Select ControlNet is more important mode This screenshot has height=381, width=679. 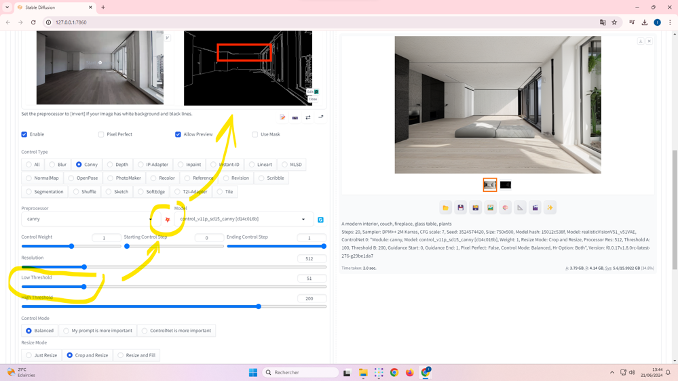[176, 330]
